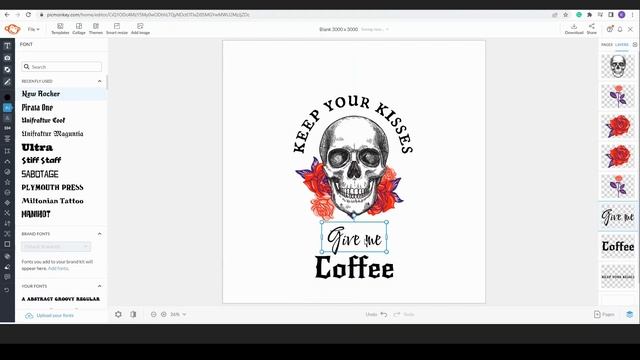
Task: Click the square frame icon in sidebar
Action: pos(7,244)
